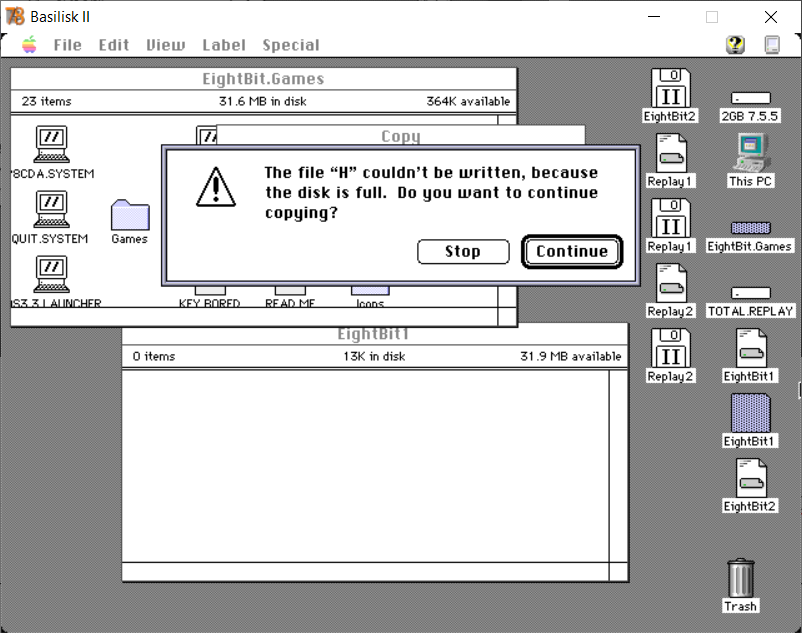Screen dimensions: 802x633
Task: Click the horizontal scrollbar of the EightBit1 window
Action: [x=366, y=571]
